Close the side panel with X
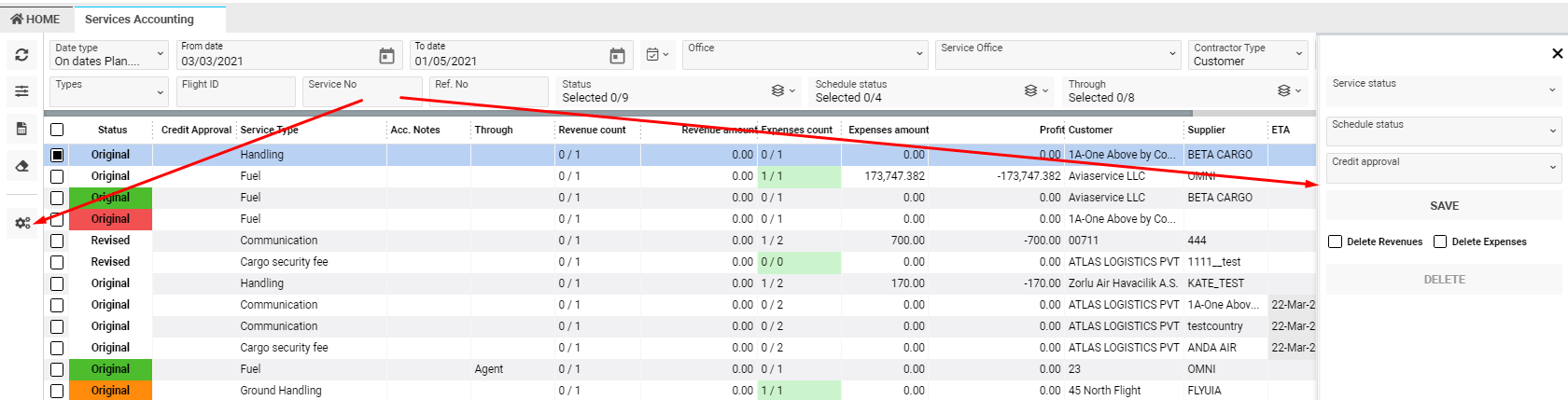This screenshot has height=400, width=1568. coord(1557,54)
